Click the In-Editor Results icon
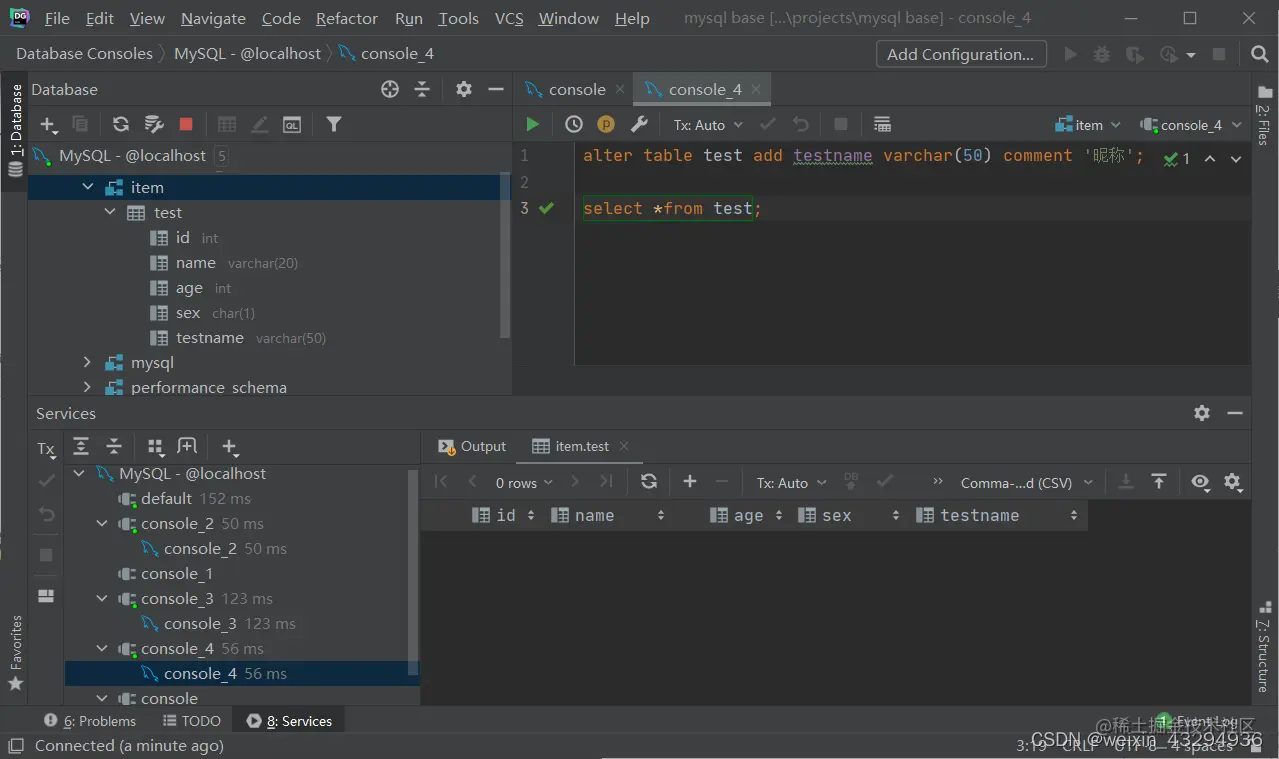The height and width of the screenshot is (759, 1279). (882, 124)
